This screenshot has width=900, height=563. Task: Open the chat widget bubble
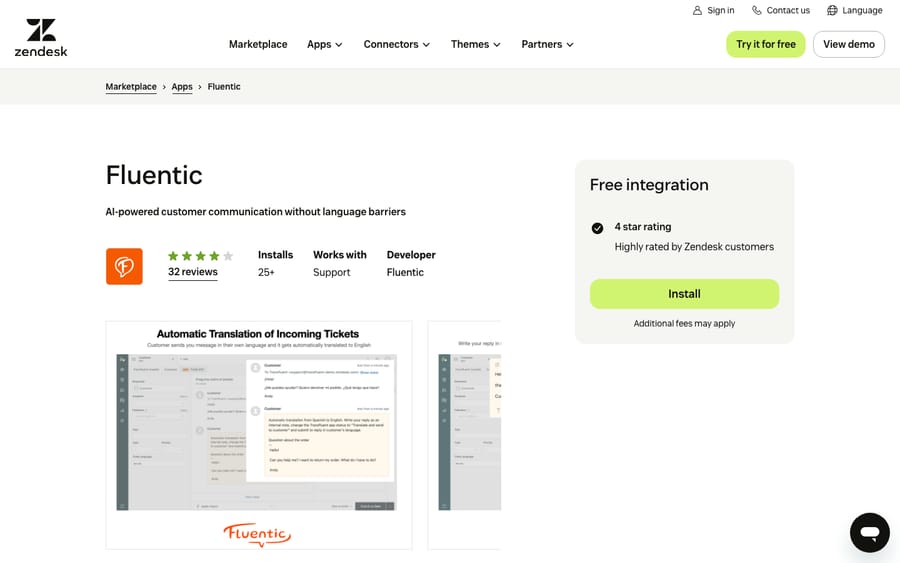click(x=870, y=533)
